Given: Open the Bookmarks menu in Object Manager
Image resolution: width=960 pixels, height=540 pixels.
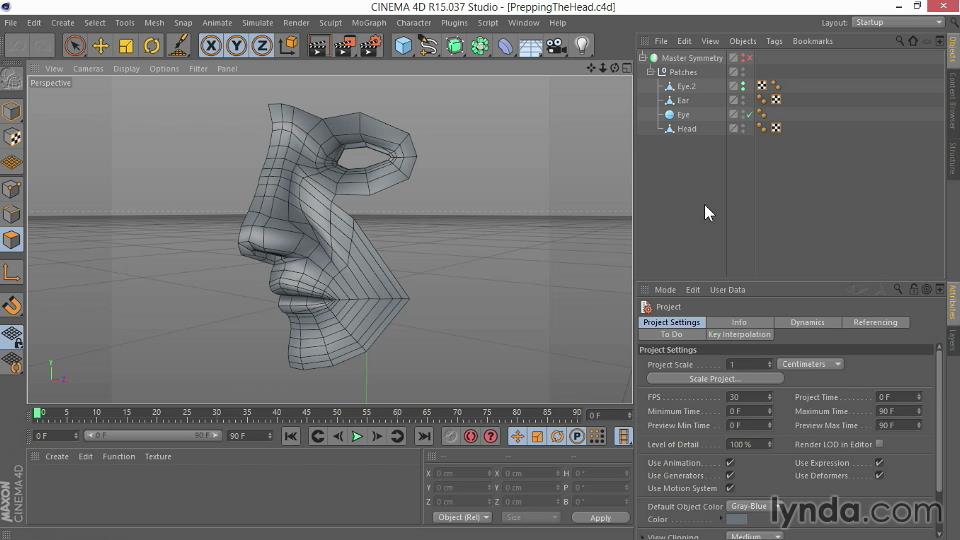Looking at the screenshot, I should [x=812, y=41].
